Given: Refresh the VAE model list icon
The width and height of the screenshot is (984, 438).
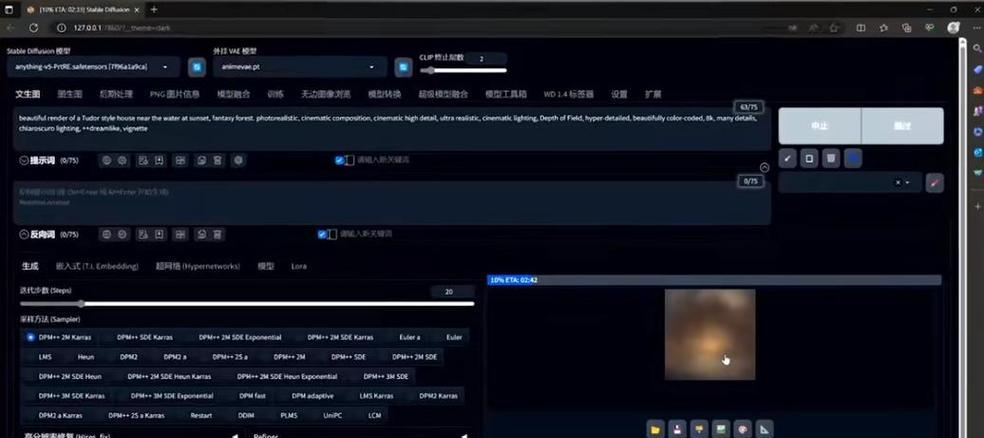Looking at the screenshot, I should click(x=403, y=67).
